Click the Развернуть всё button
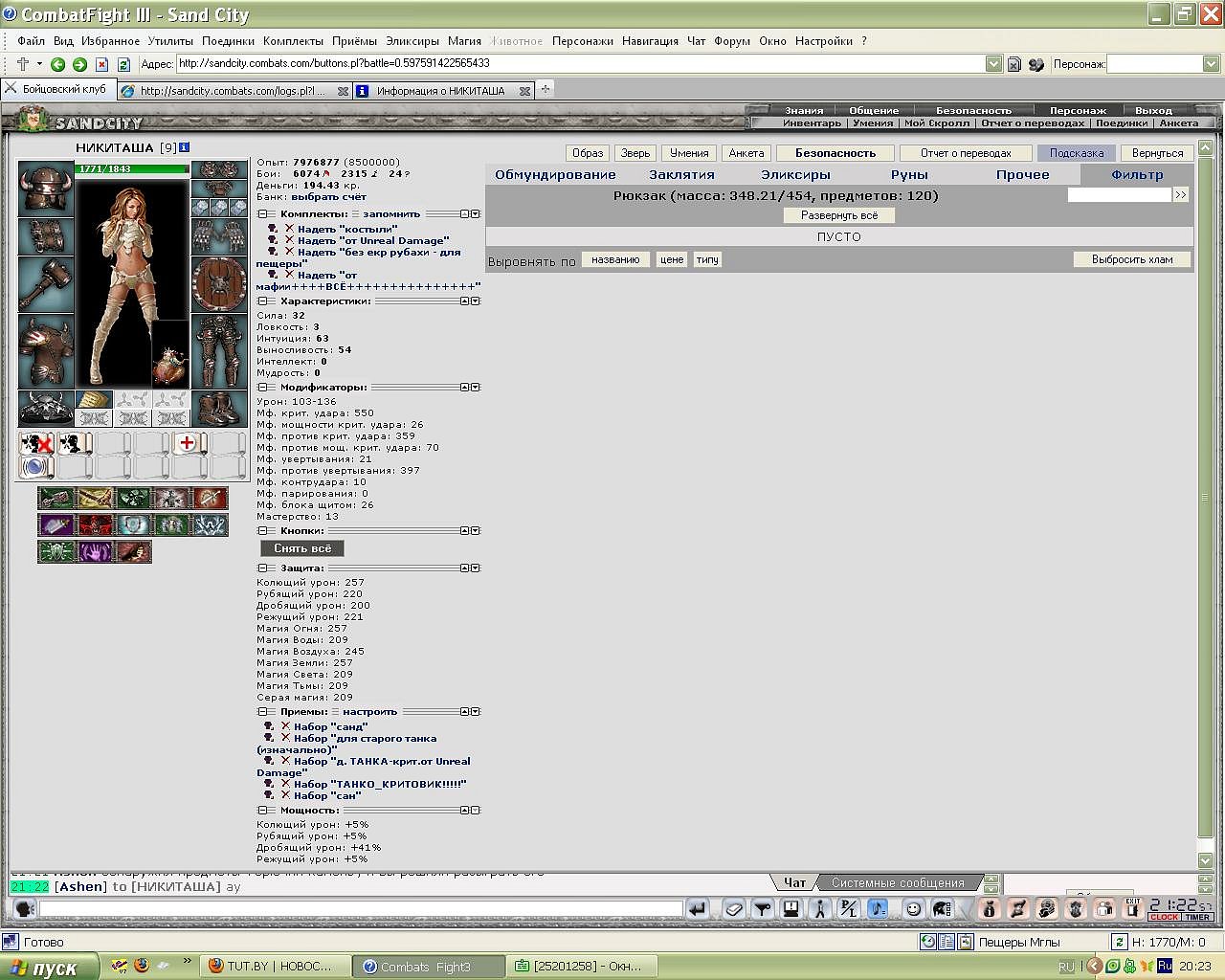Viewport: 1225px width, 980px height. click(839, 215)
